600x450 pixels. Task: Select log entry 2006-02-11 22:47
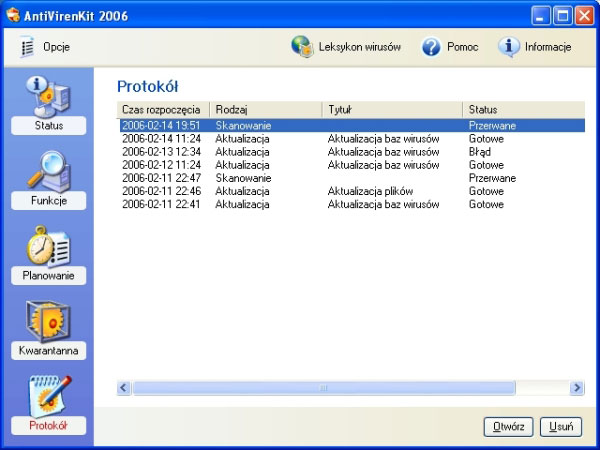point(352,178)
